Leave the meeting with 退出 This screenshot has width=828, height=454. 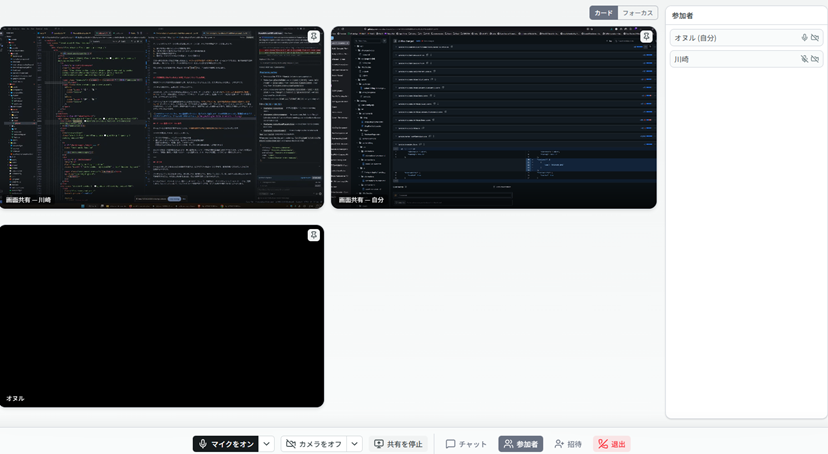(612, 444)
